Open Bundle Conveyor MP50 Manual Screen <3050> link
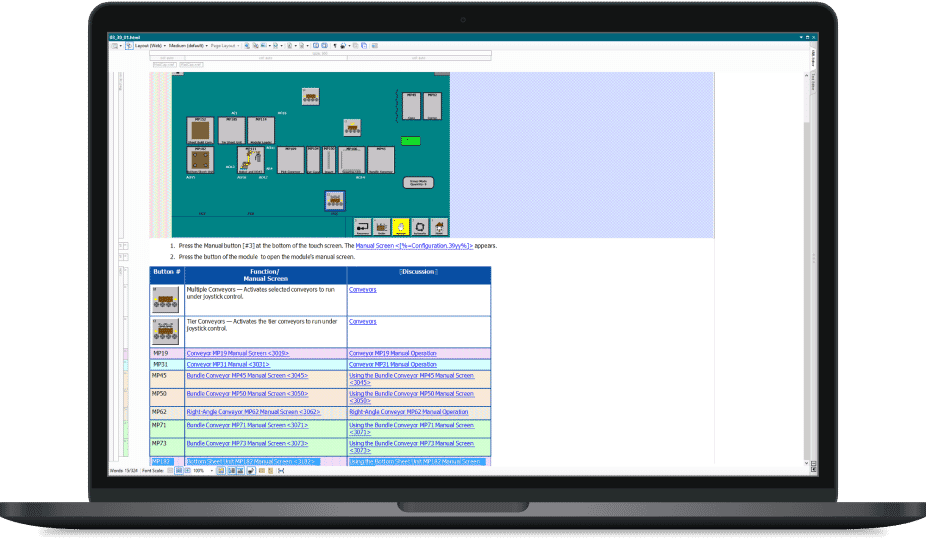This screenshot has width=926, height=540. pyautogui.click(x=247, y=393)
